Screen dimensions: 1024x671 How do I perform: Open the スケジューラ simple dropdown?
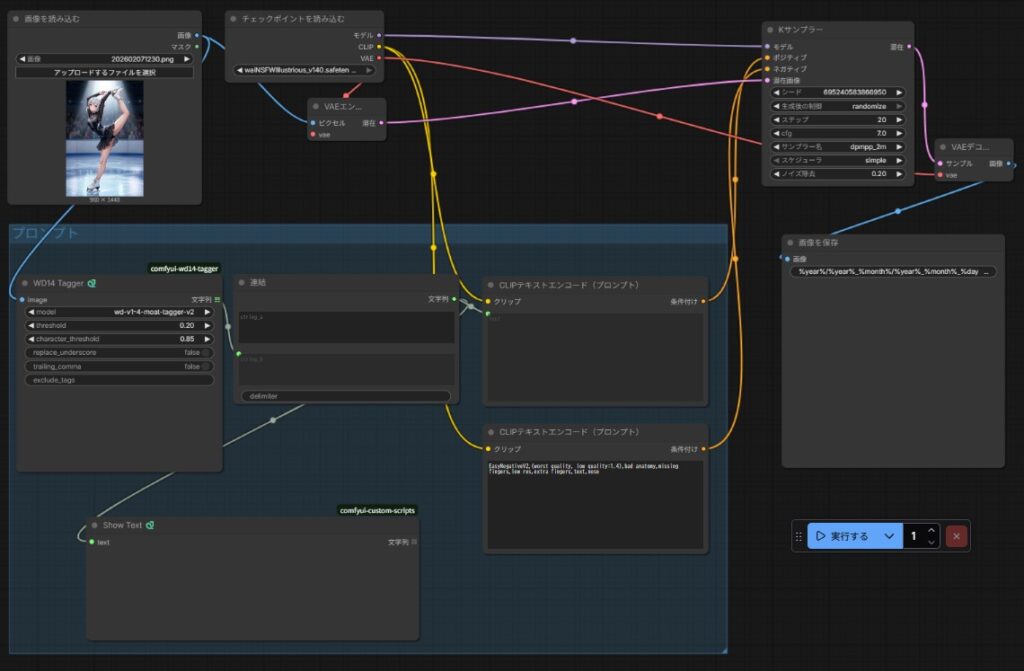pyautogui.click(x=837, y=160)
